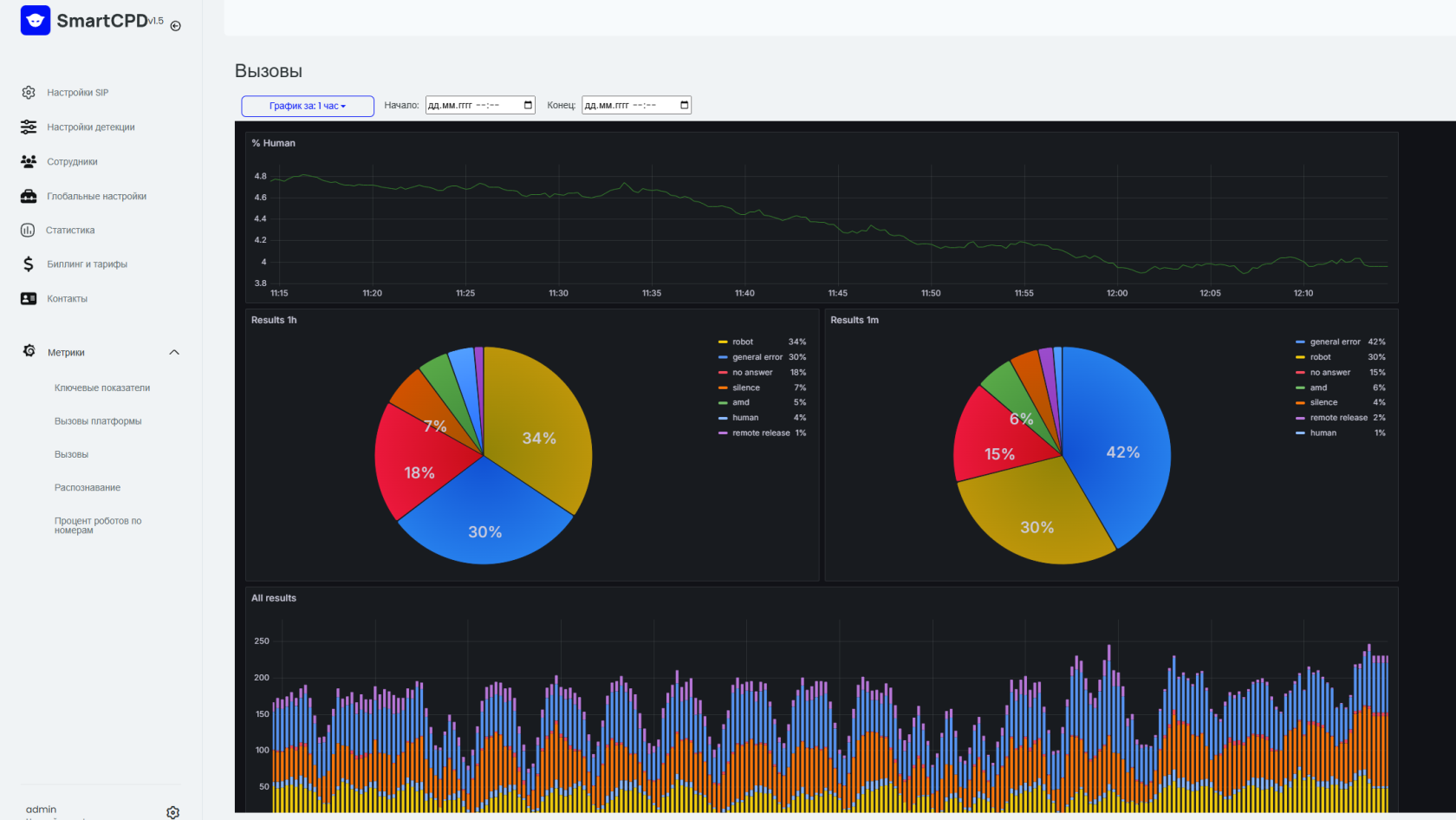The image size is (1456, 820).
Task: Go to Ключевые показатели submenu item
Action: [x=102, y=387]
